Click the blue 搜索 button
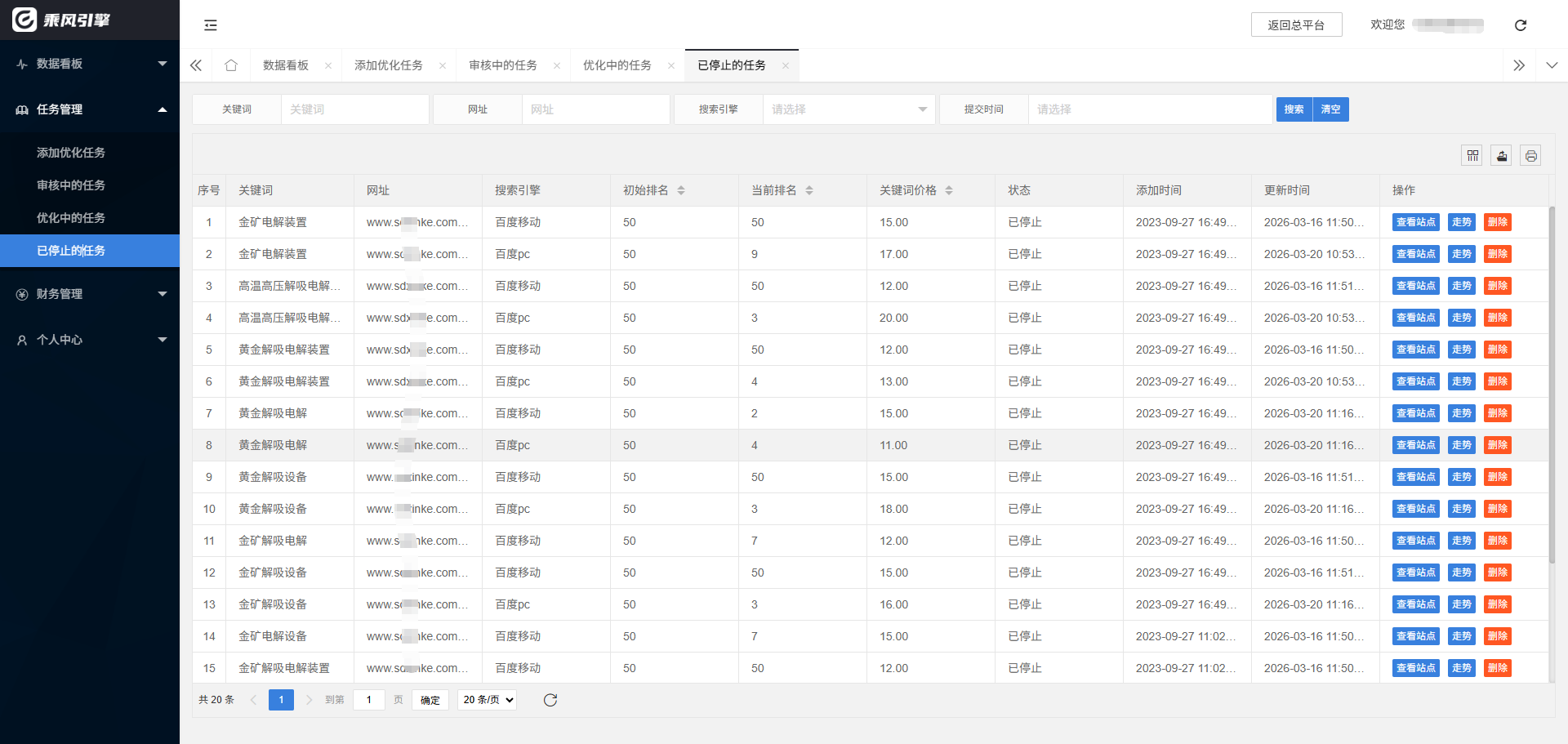Screen dimensions: 1568x744 click(1294, 109)
